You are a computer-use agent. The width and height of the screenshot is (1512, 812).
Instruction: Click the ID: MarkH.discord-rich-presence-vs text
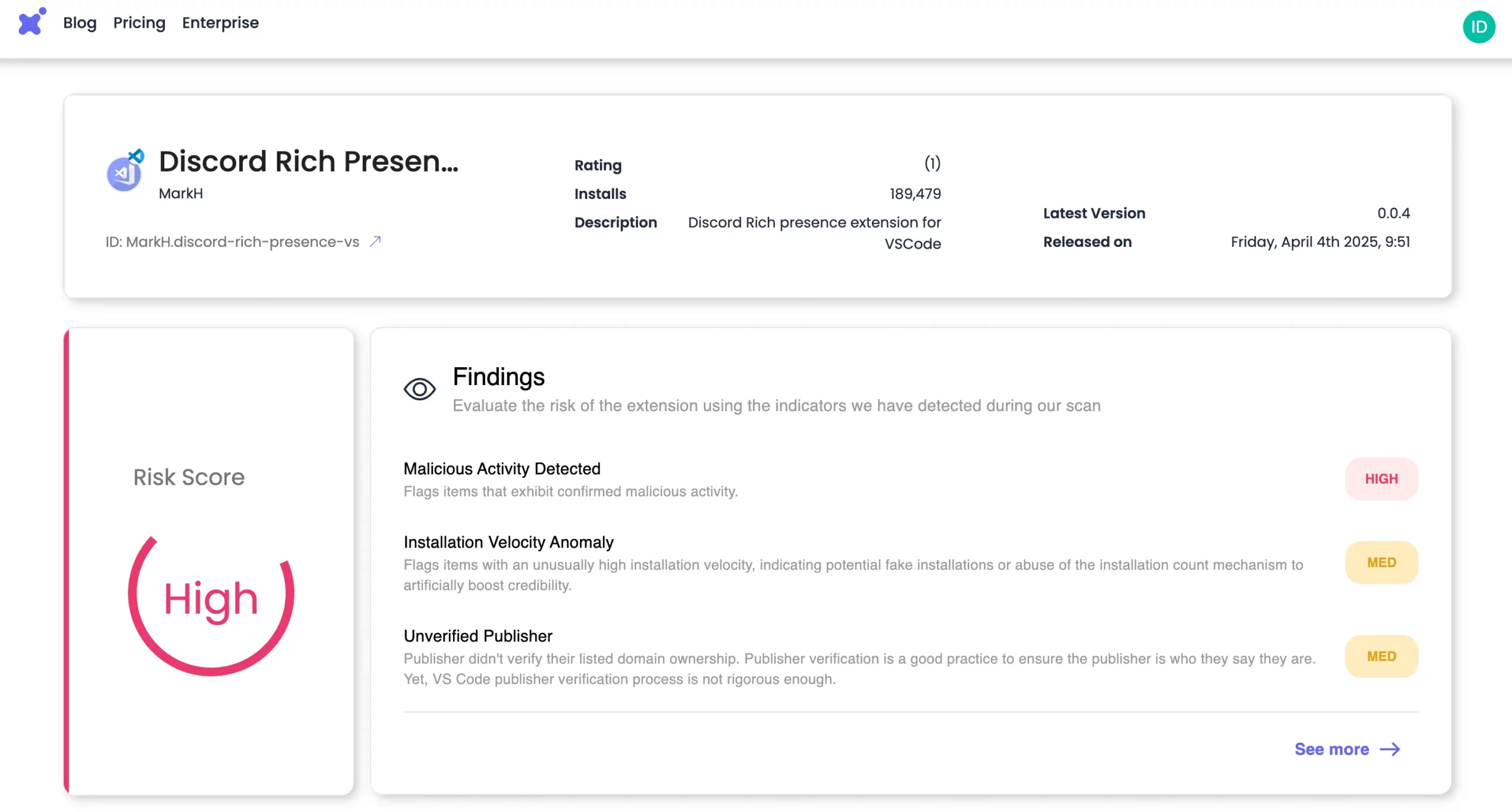click(232, 242)
